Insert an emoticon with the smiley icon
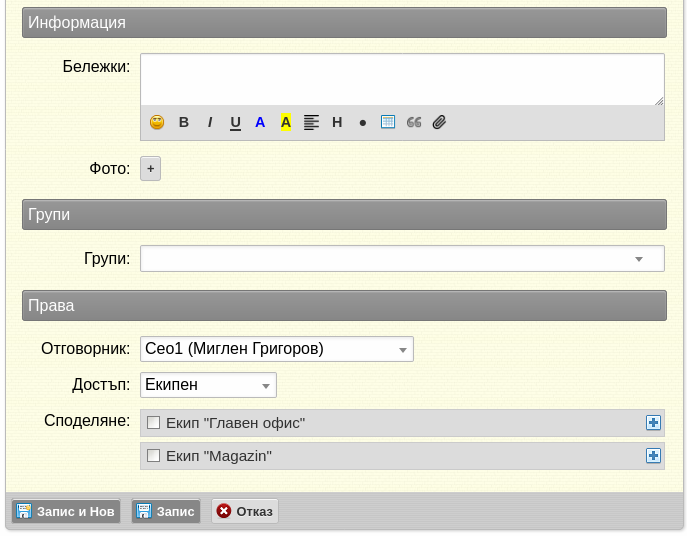Image resolution: width=687 pixels, height=536 pixels. (x=157, y=122)
